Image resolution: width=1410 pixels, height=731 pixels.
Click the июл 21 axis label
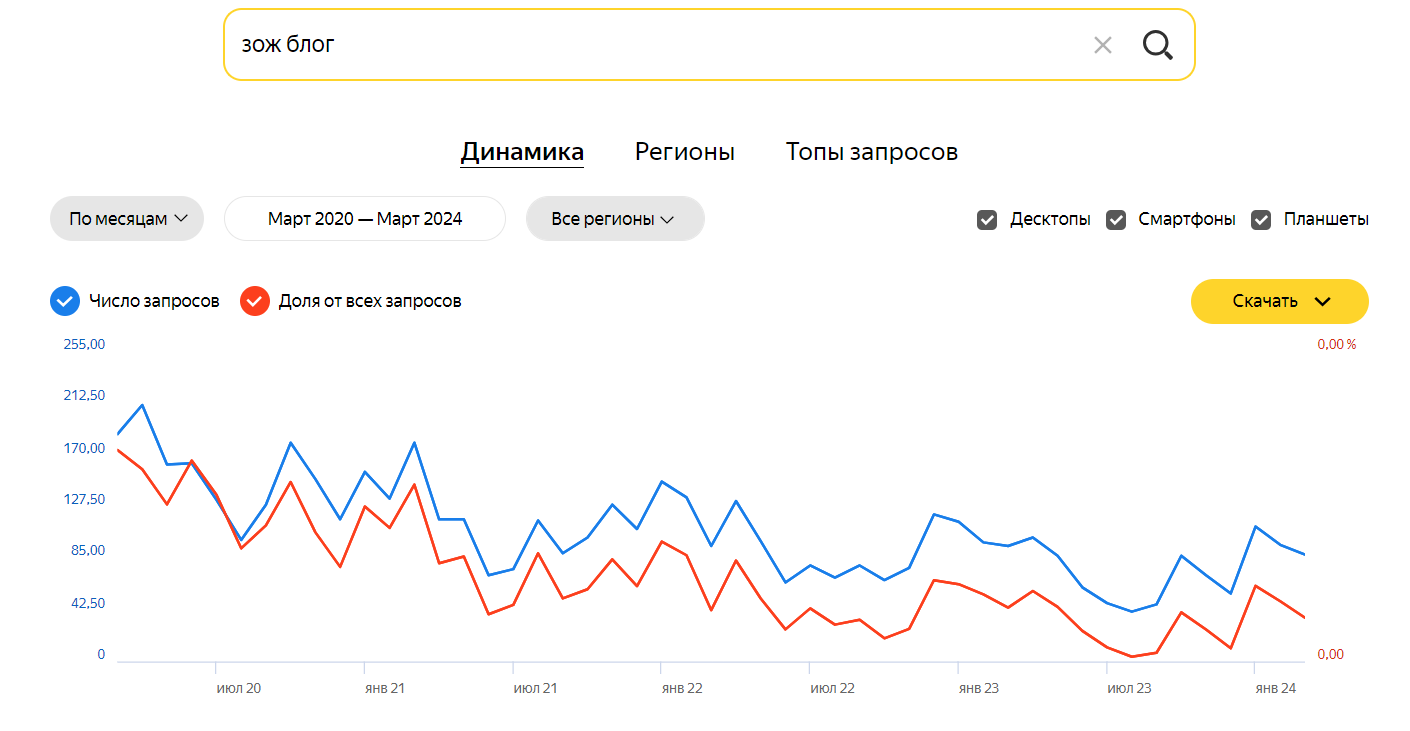click(x=535, y=688)
